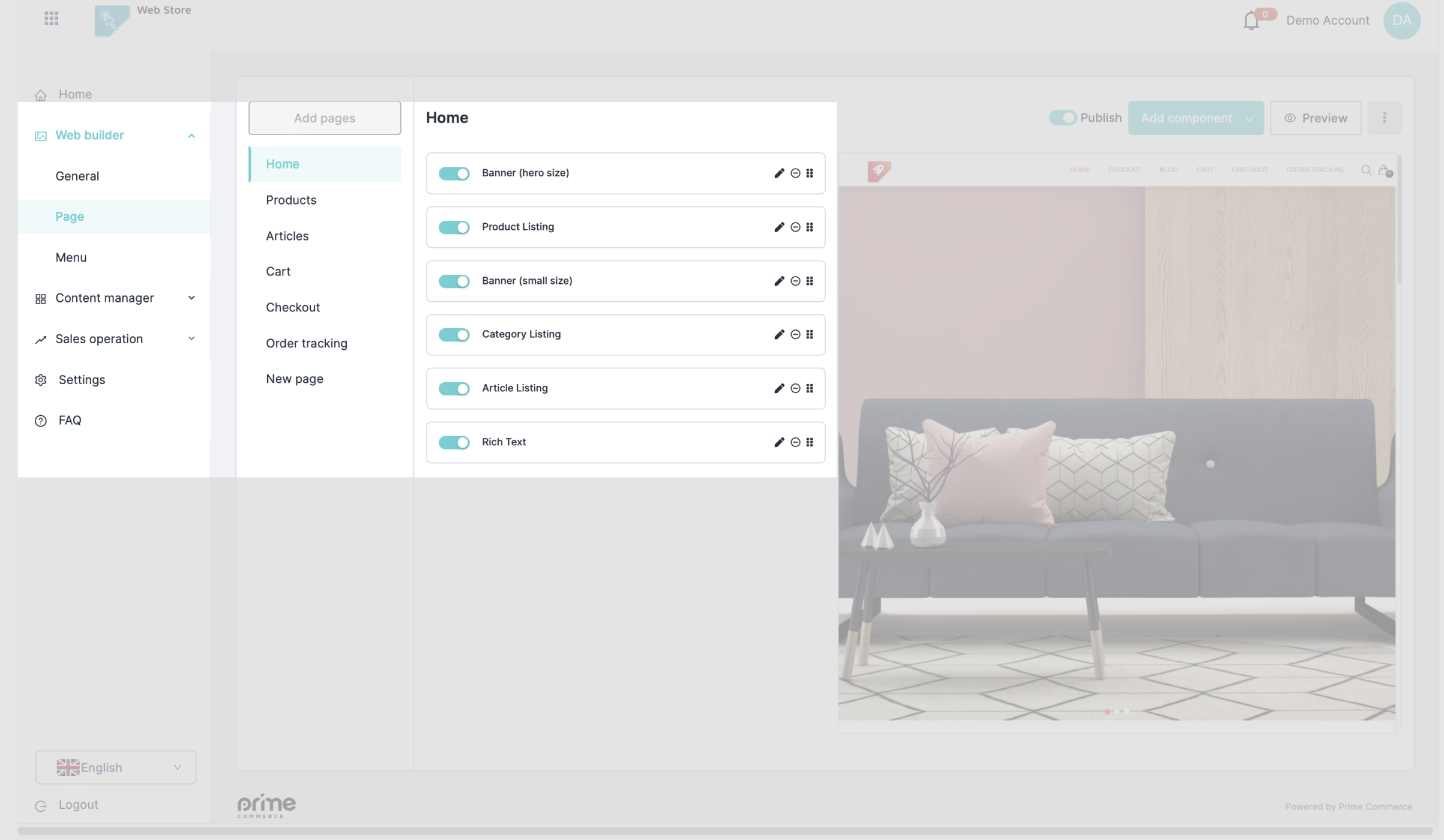Open the Add component dropdown
Viewport: 1444px width, 840px height.
[x=1196, y=118]
